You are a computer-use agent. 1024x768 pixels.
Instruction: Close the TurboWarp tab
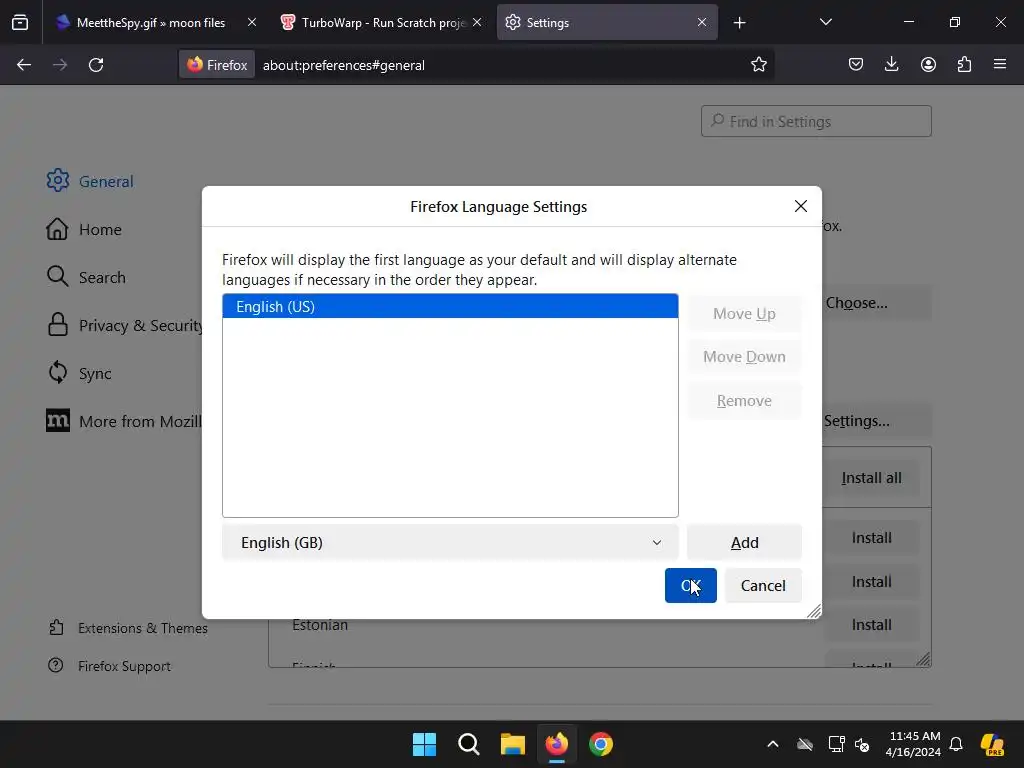coord(477,22)
